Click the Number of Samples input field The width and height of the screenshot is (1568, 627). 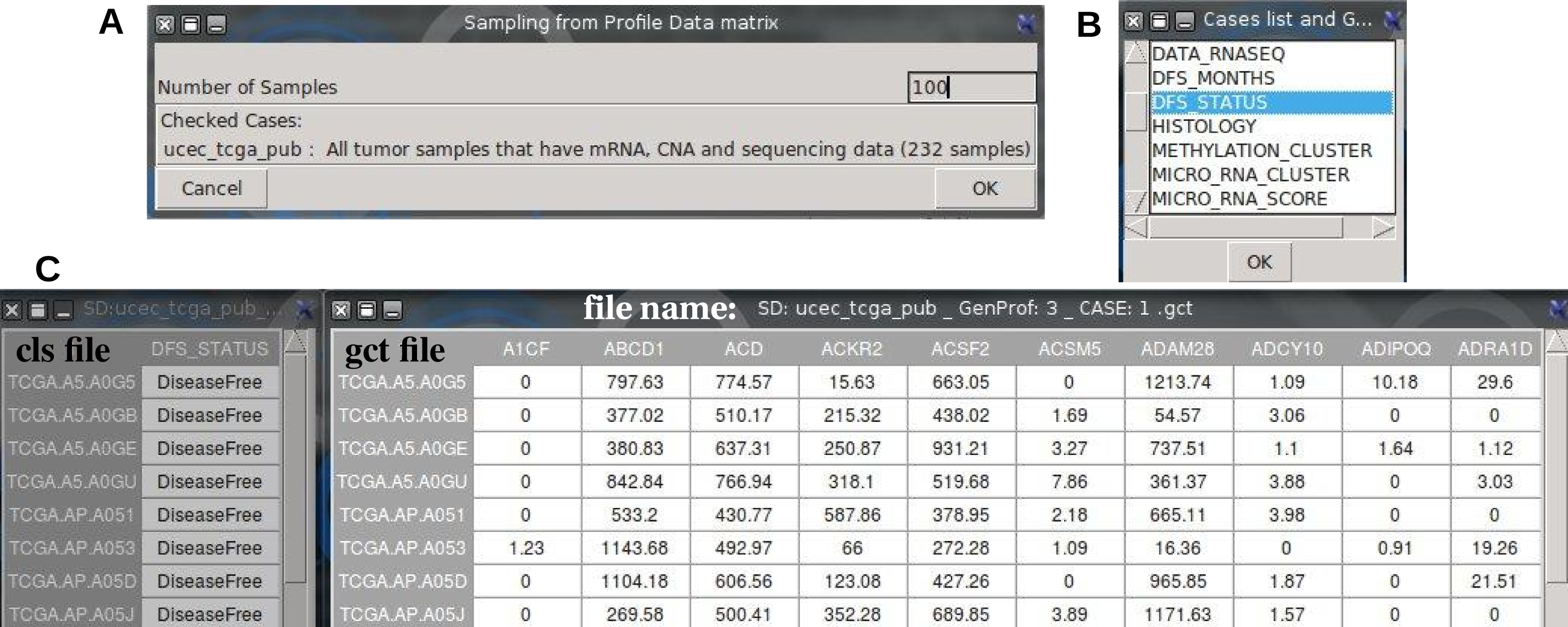coord(972,87)
